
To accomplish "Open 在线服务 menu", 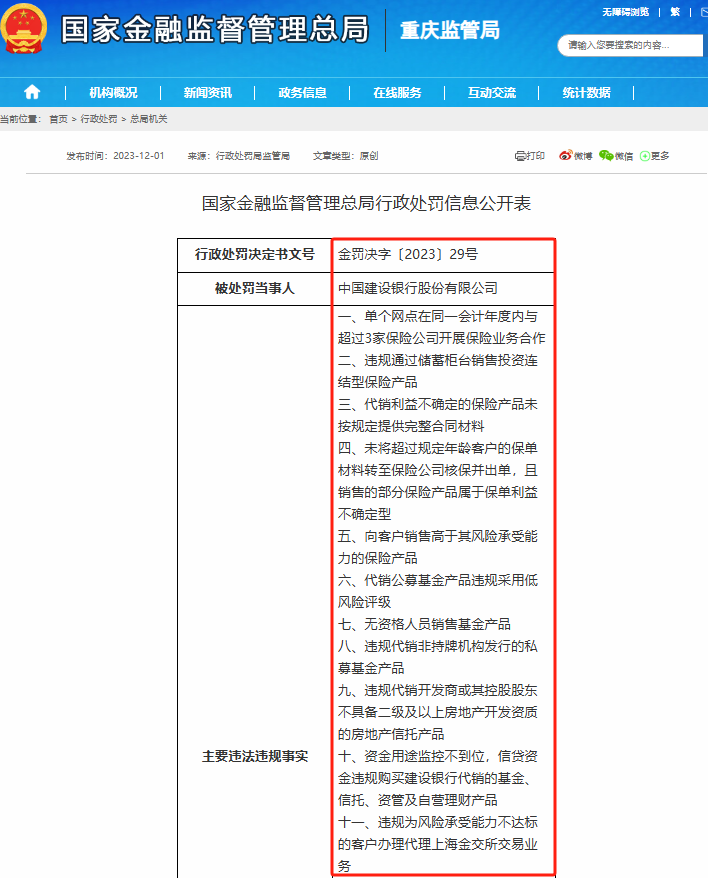I will pyautogui.click(x=397, y=92).
